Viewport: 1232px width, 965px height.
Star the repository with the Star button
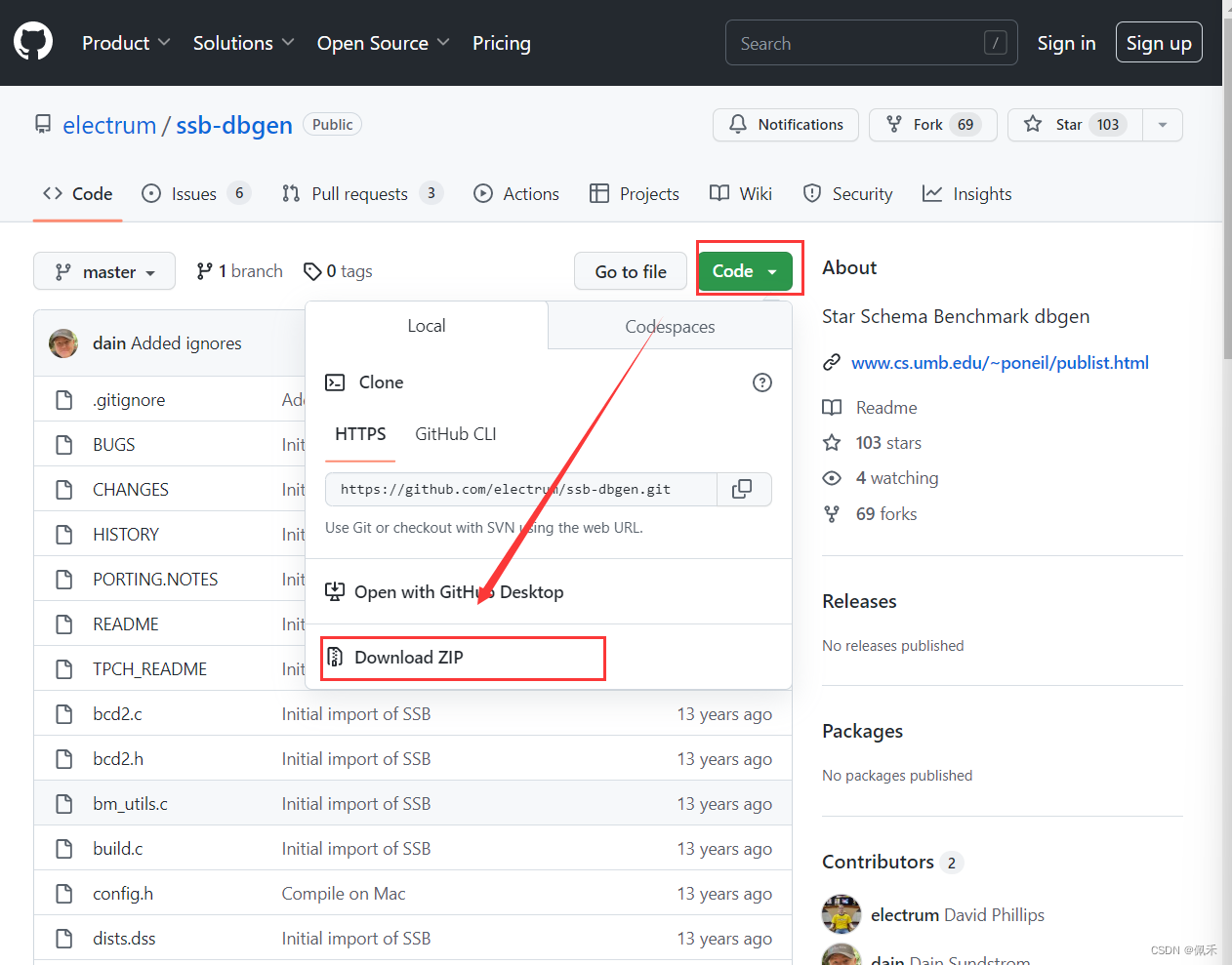point(1075,125)
